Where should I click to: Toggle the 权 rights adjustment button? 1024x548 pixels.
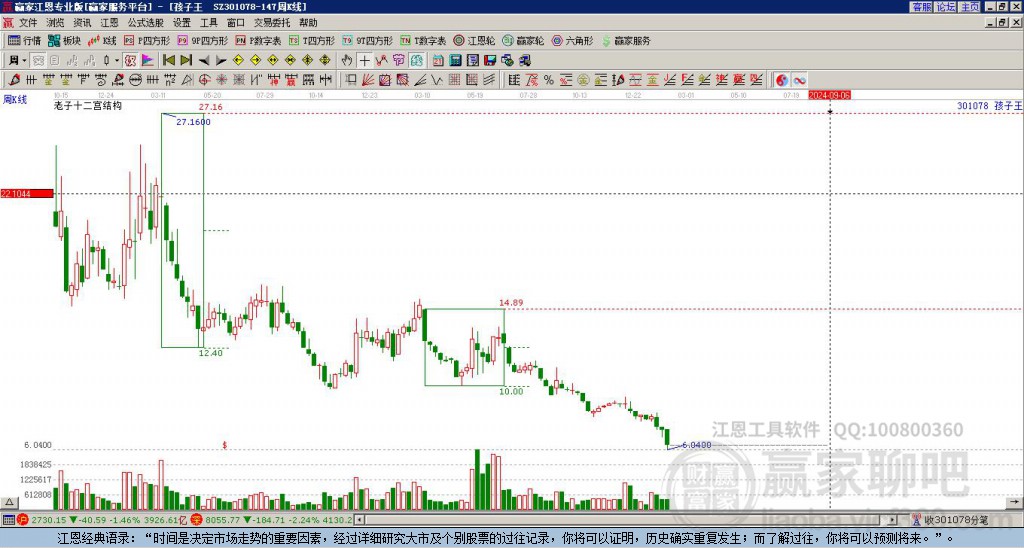pyautogui.click(x=130, y=61)
